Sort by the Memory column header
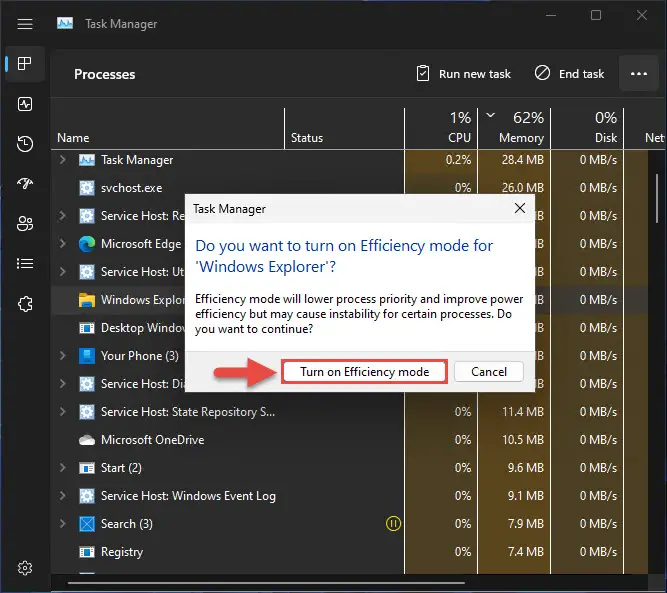The image size is (667, 593). point(514,128)
